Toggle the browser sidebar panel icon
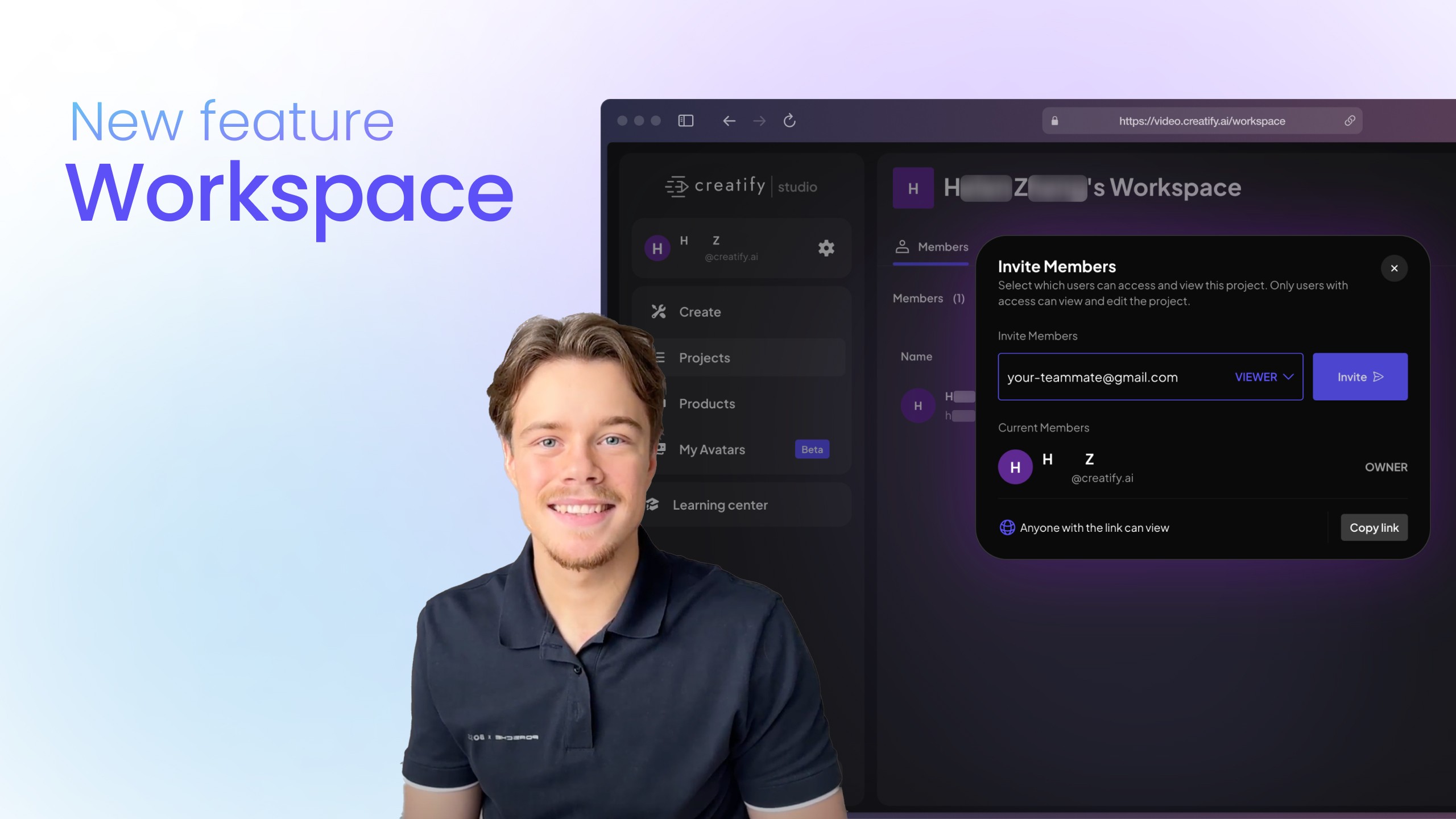The width and height of the screenshot is (1456, 819). click(x=685, y=121)
